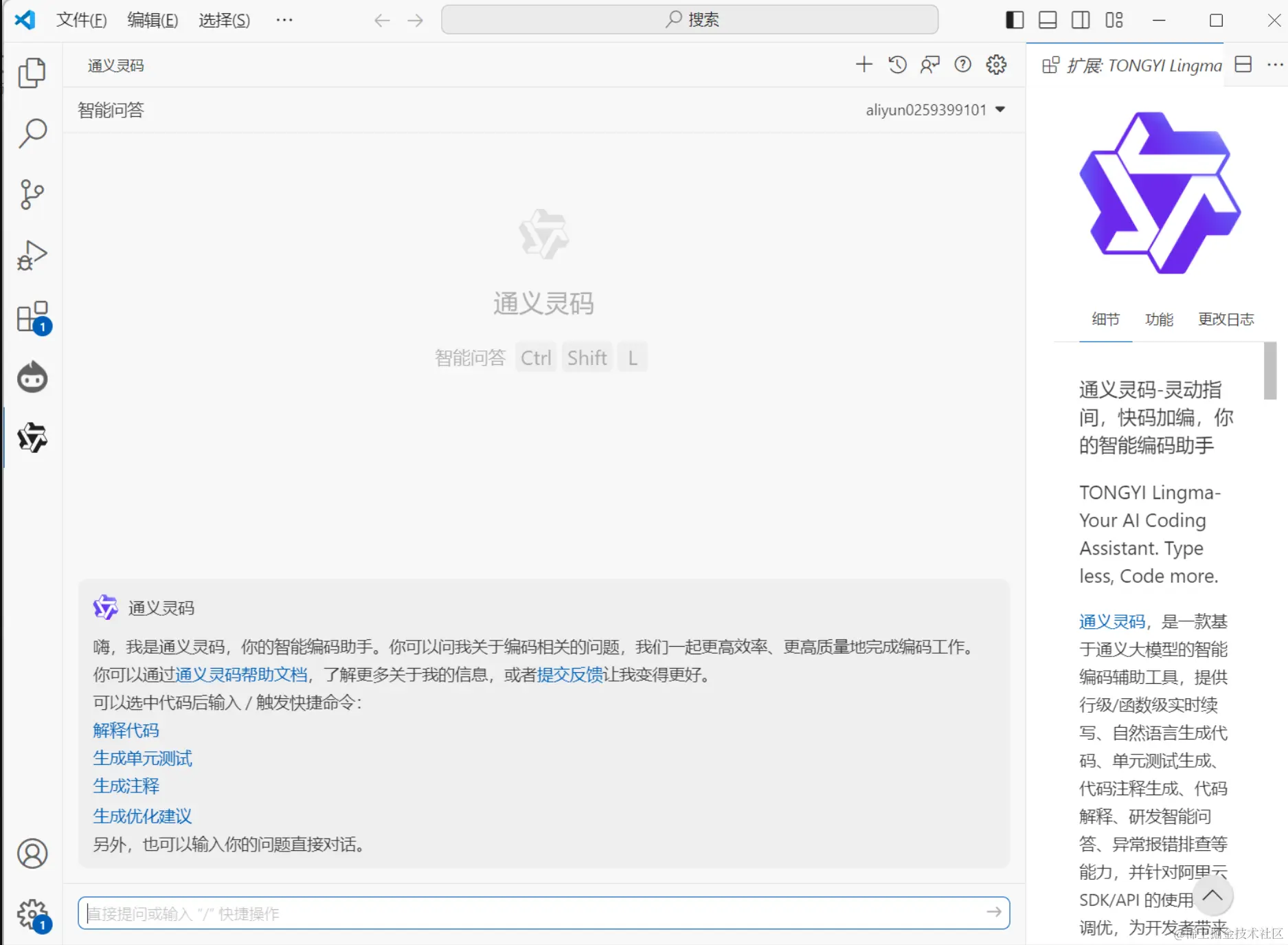Select the TONGYI Lingma activity bar icon

[32, 437]
